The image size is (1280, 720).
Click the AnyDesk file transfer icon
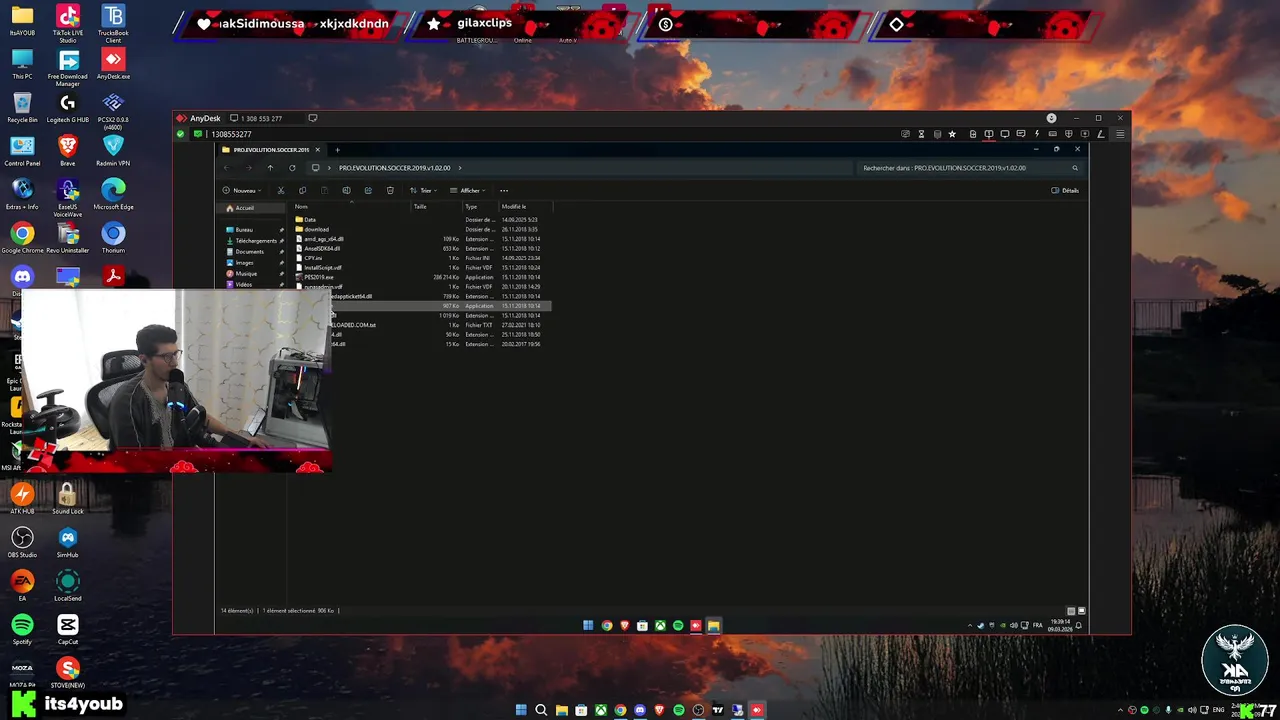tap(973, 134)
